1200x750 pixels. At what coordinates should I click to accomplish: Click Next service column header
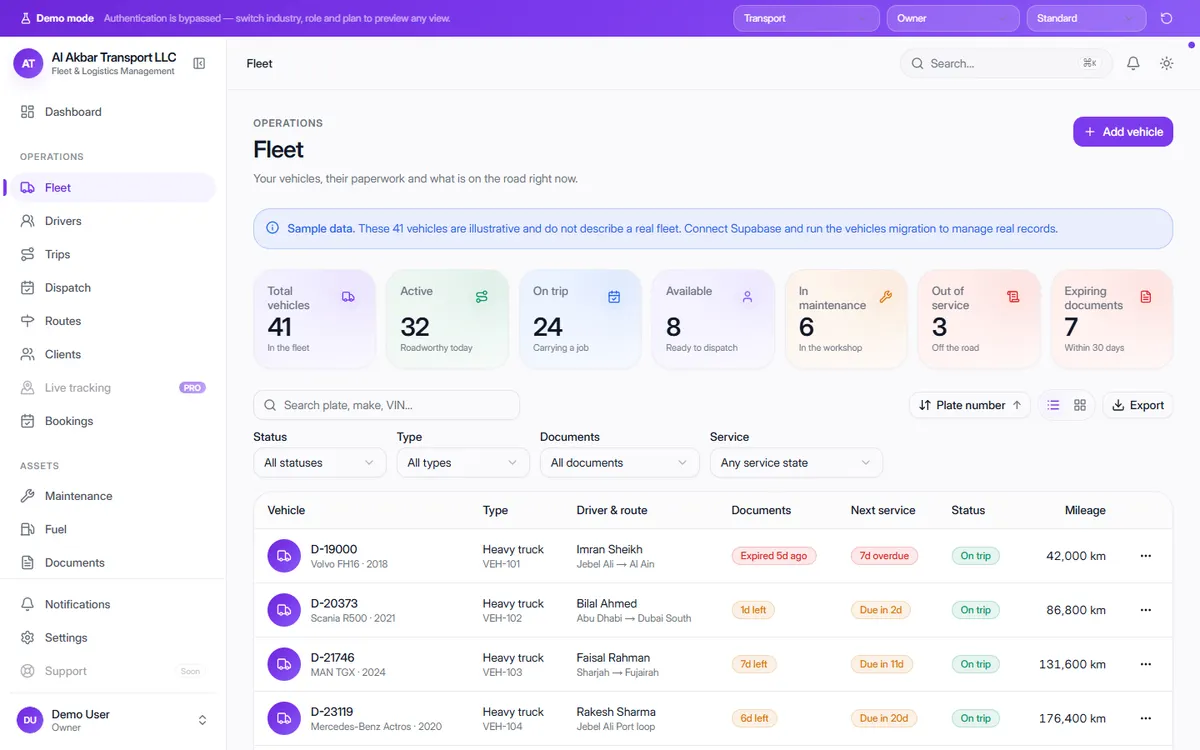tap(883, 510)
